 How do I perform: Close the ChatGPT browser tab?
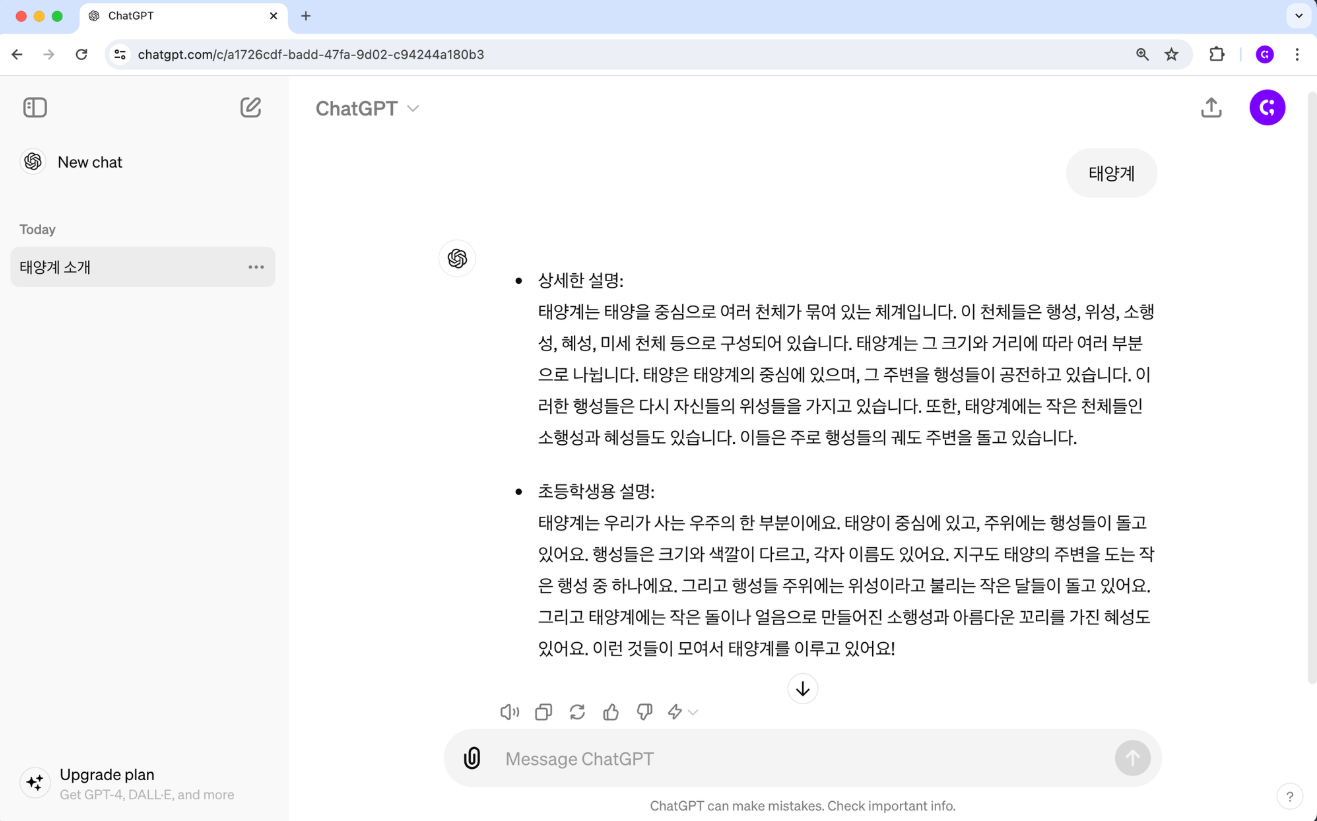pos(273,16)
